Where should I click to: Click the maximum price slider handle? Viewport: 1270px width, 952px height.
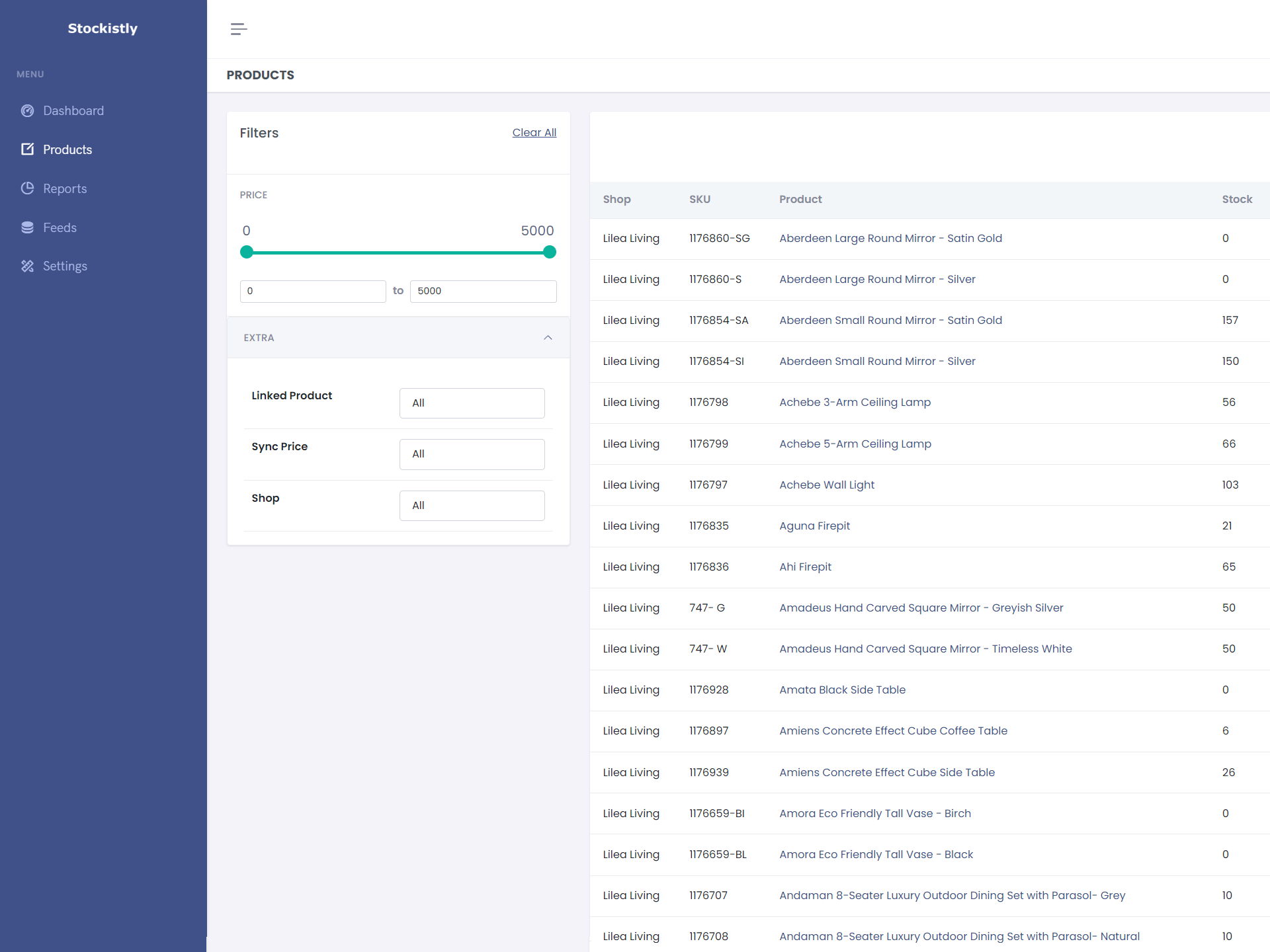click(549, 252)
